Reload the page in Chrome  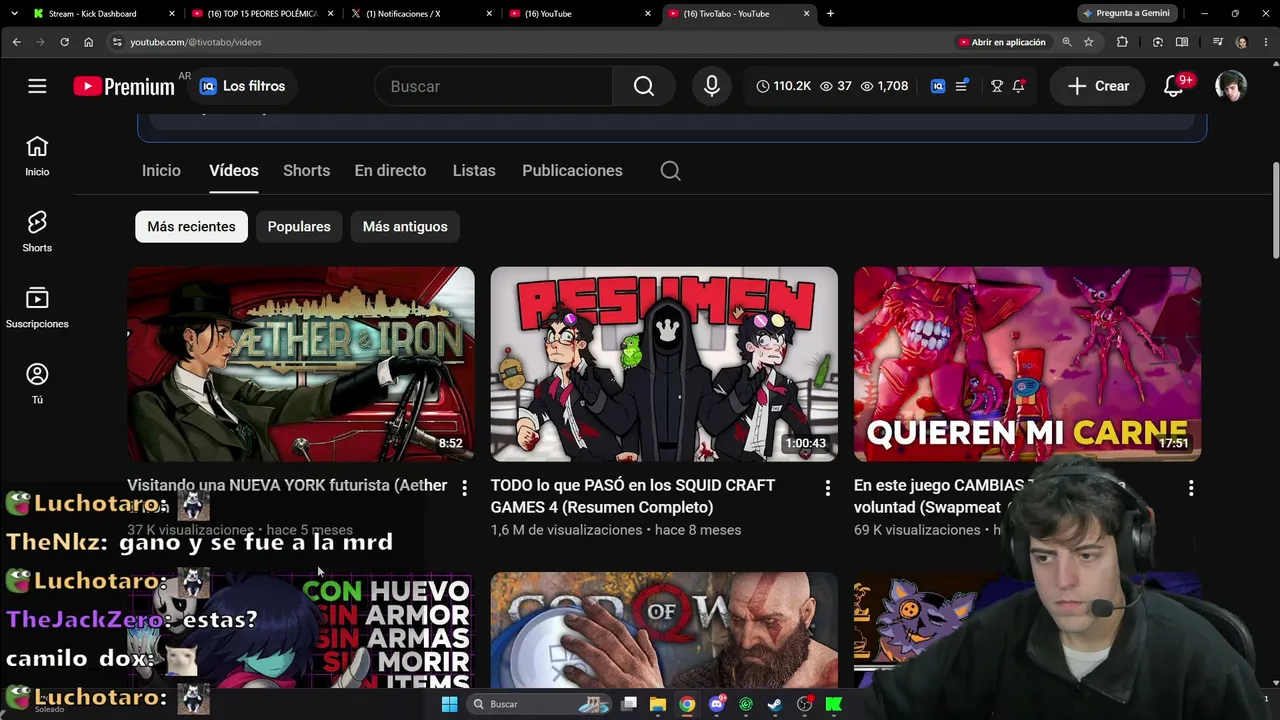click(64, 42)
